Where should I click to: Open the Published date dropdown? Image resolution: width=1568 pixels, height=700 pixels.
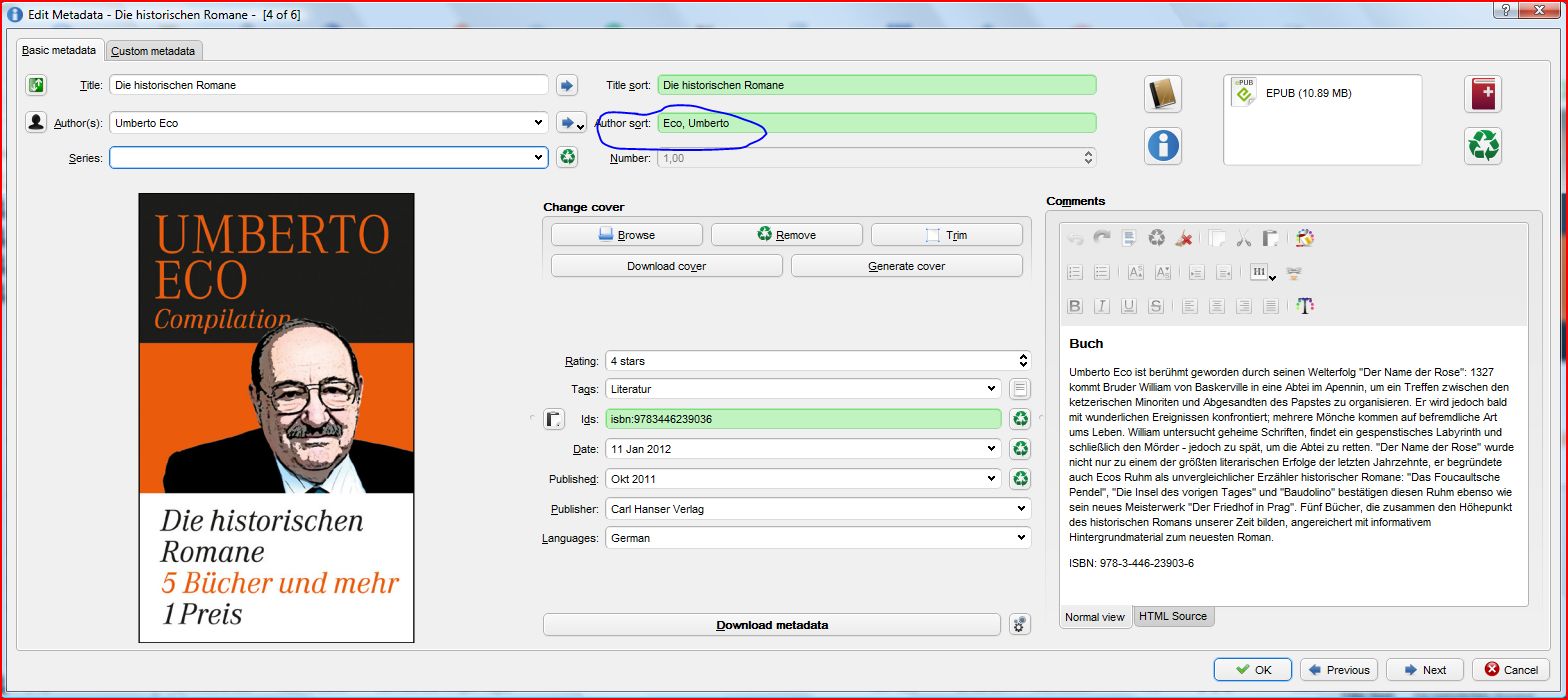click(992, 479)
